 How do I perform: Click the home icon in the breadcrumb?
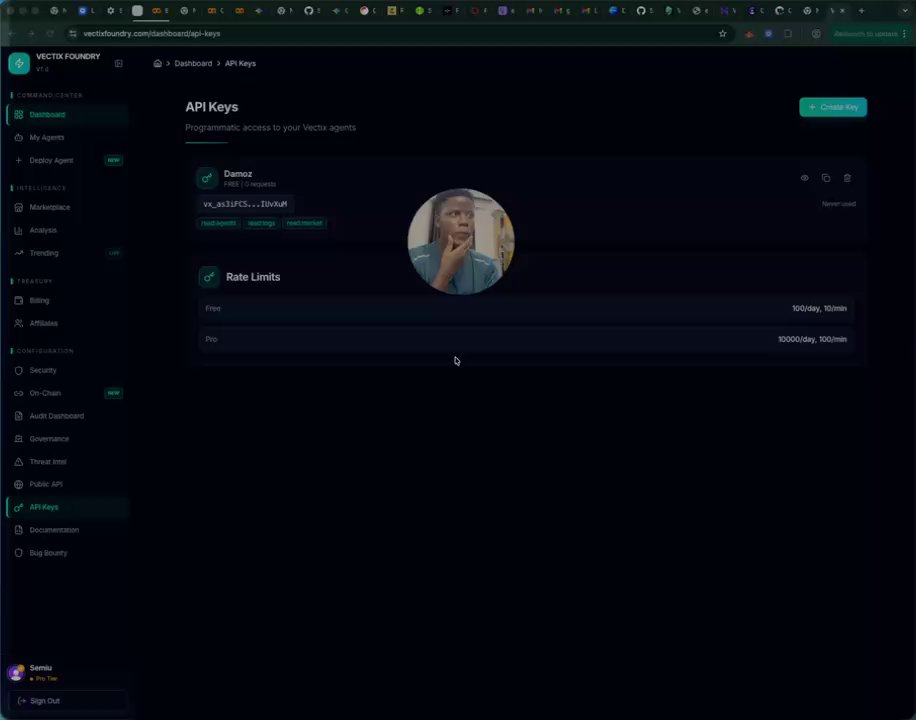point(157,63)
